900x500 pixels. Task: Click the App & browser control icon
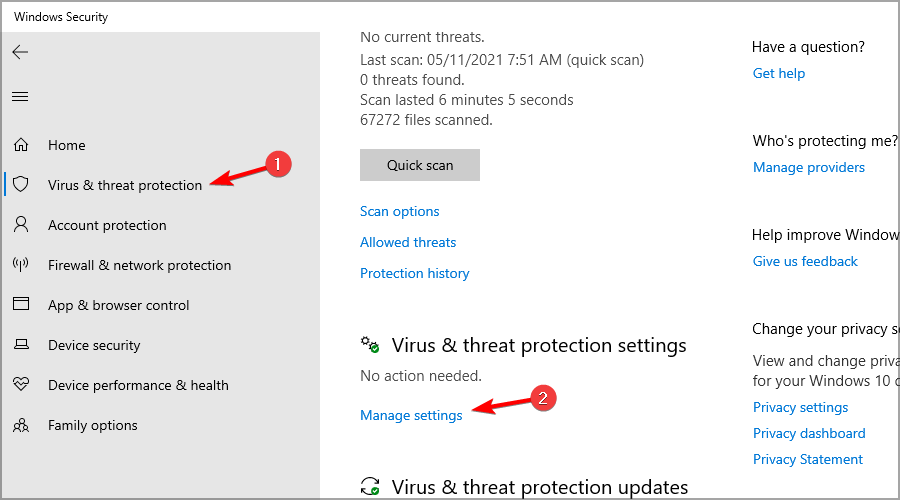click(20, 305)
